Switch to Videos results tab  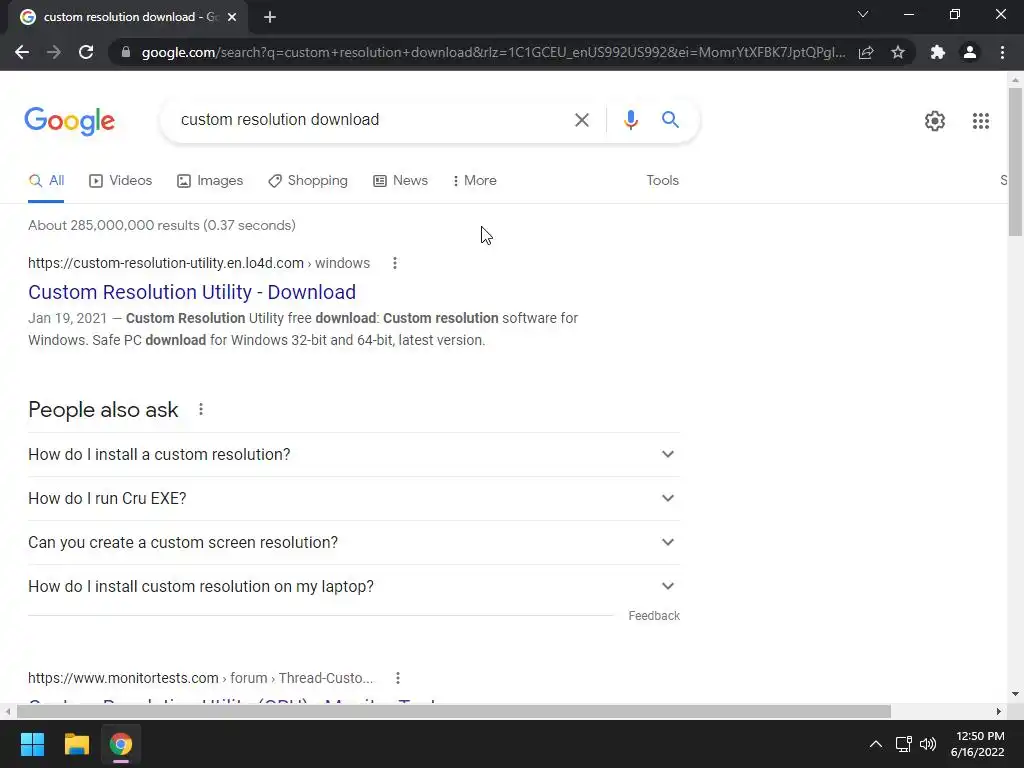pos(121,181)
